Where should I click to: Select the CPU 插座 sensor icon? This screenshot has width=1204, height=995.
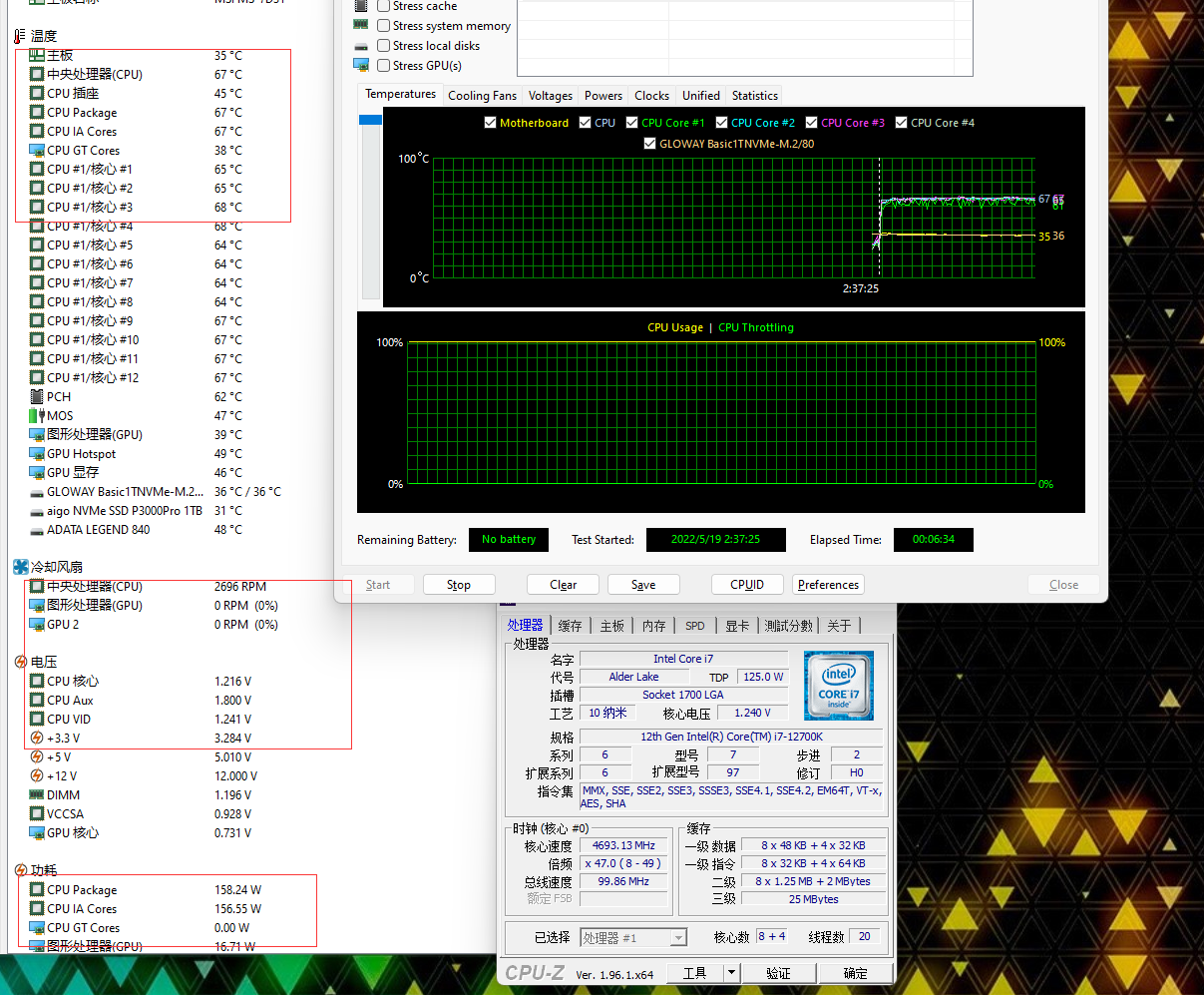click(x=37, y=93)
